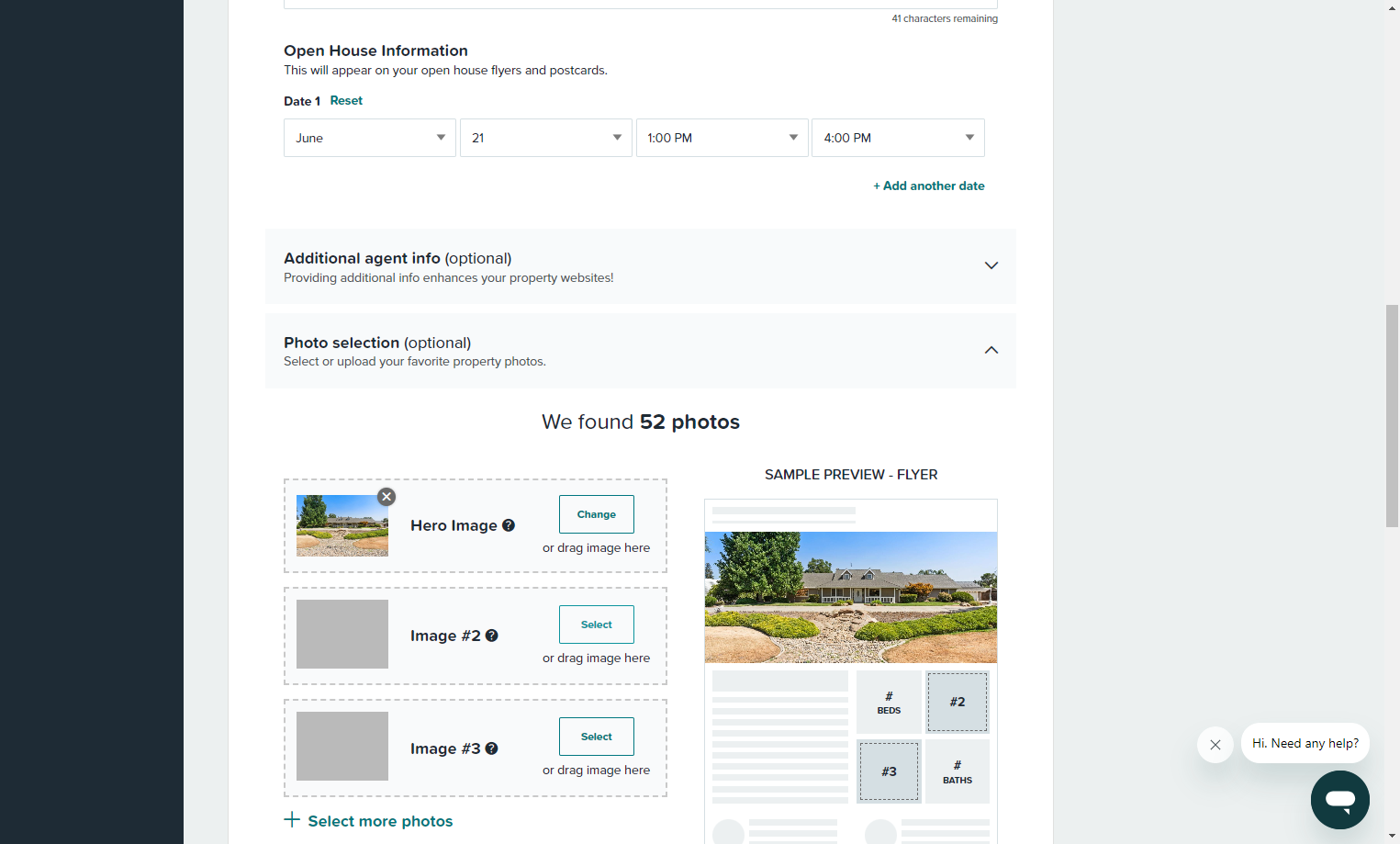1400x844 pixels.
Task: Click the empty Image #3 placeholder
Action: point(342,746)
